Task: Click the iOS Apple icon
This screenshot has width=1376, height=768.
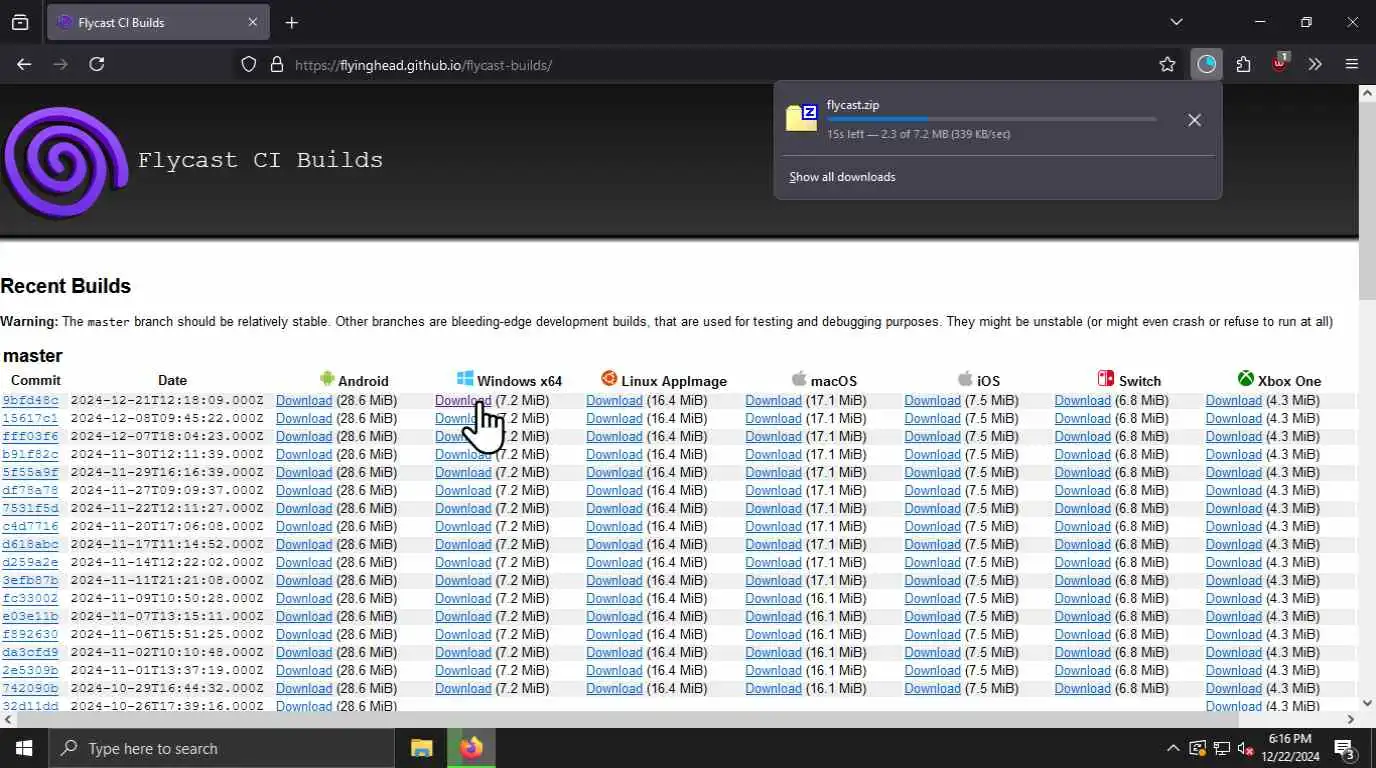Action: tap(965, 379)
